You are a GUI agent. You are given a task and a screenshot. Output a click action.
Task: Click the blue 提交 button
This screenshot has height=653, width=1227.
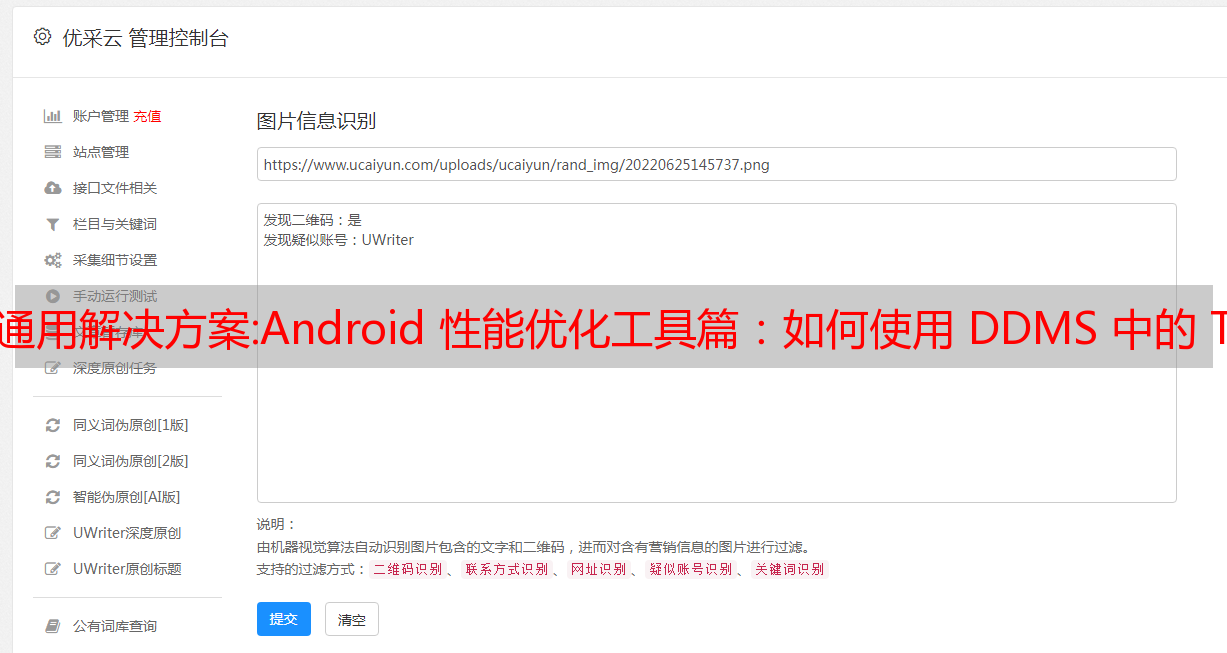(x=284, y=619)
